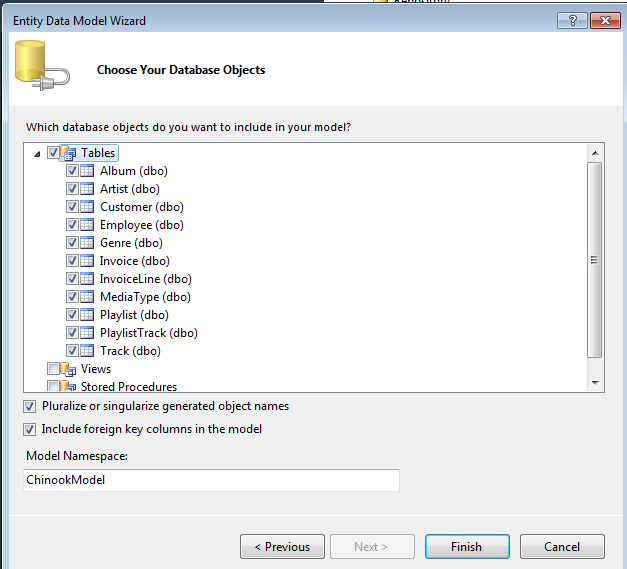Select the MediaType (dbo) row

point(145,297)
